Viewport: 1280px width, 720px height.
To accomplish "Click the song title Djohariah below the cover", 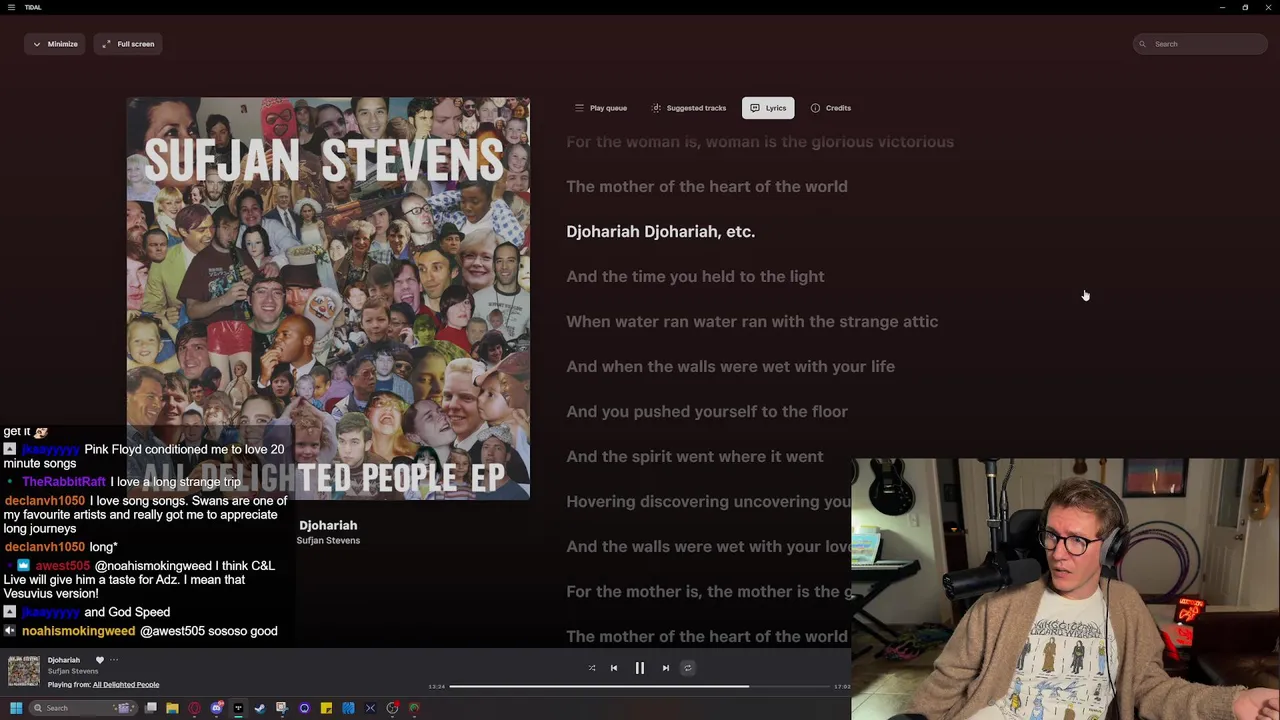I will coord(328,525).
